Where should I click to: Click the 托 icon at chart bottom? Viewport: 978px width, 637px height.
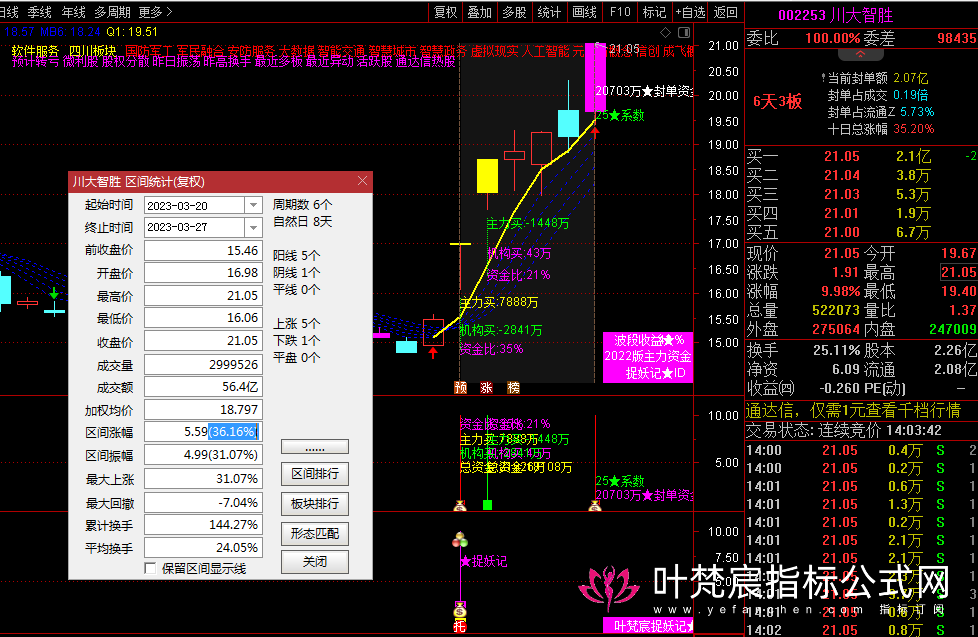point(460,626)
